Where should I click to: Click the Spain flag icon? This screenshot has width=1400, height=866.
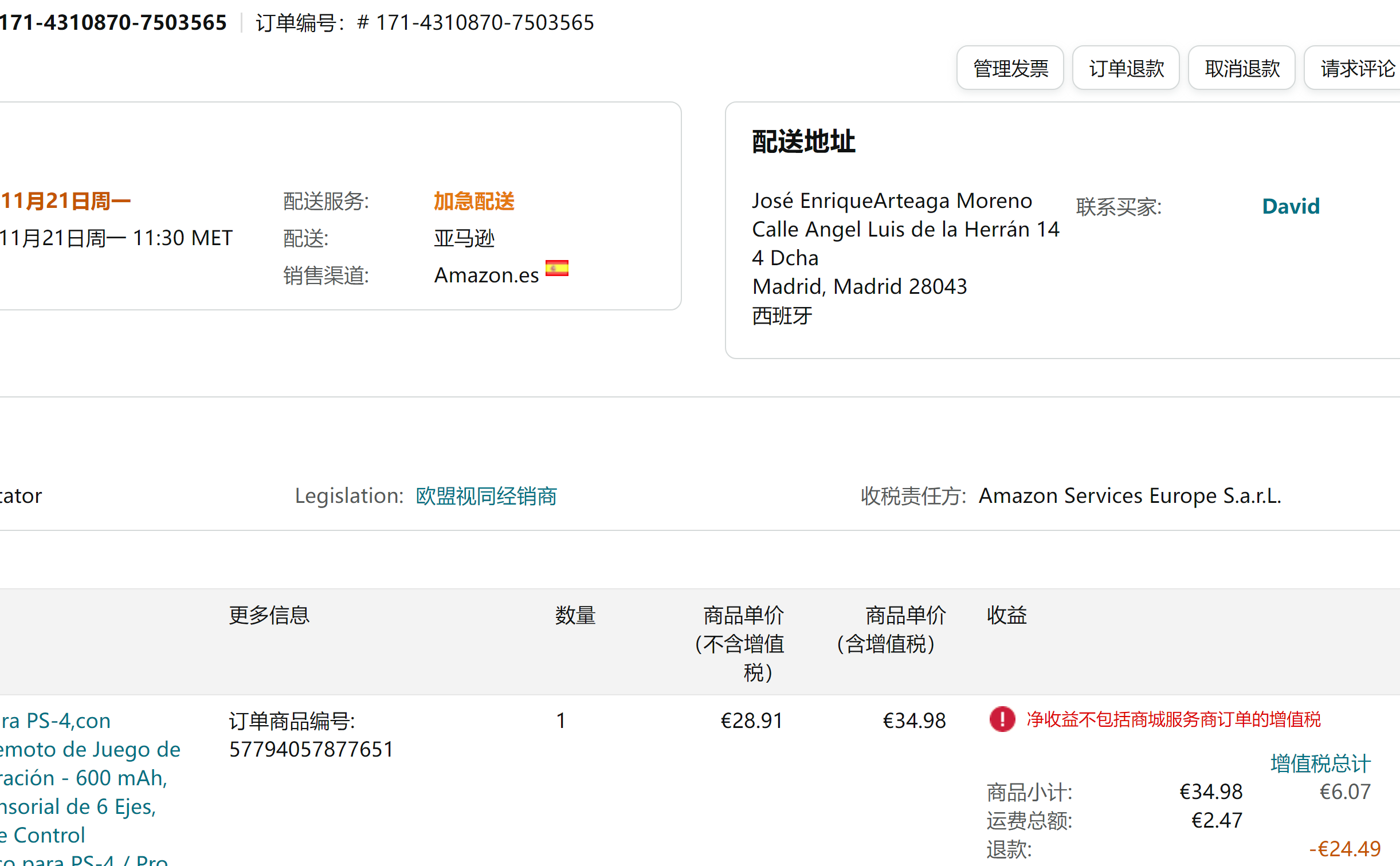(556, 268)
